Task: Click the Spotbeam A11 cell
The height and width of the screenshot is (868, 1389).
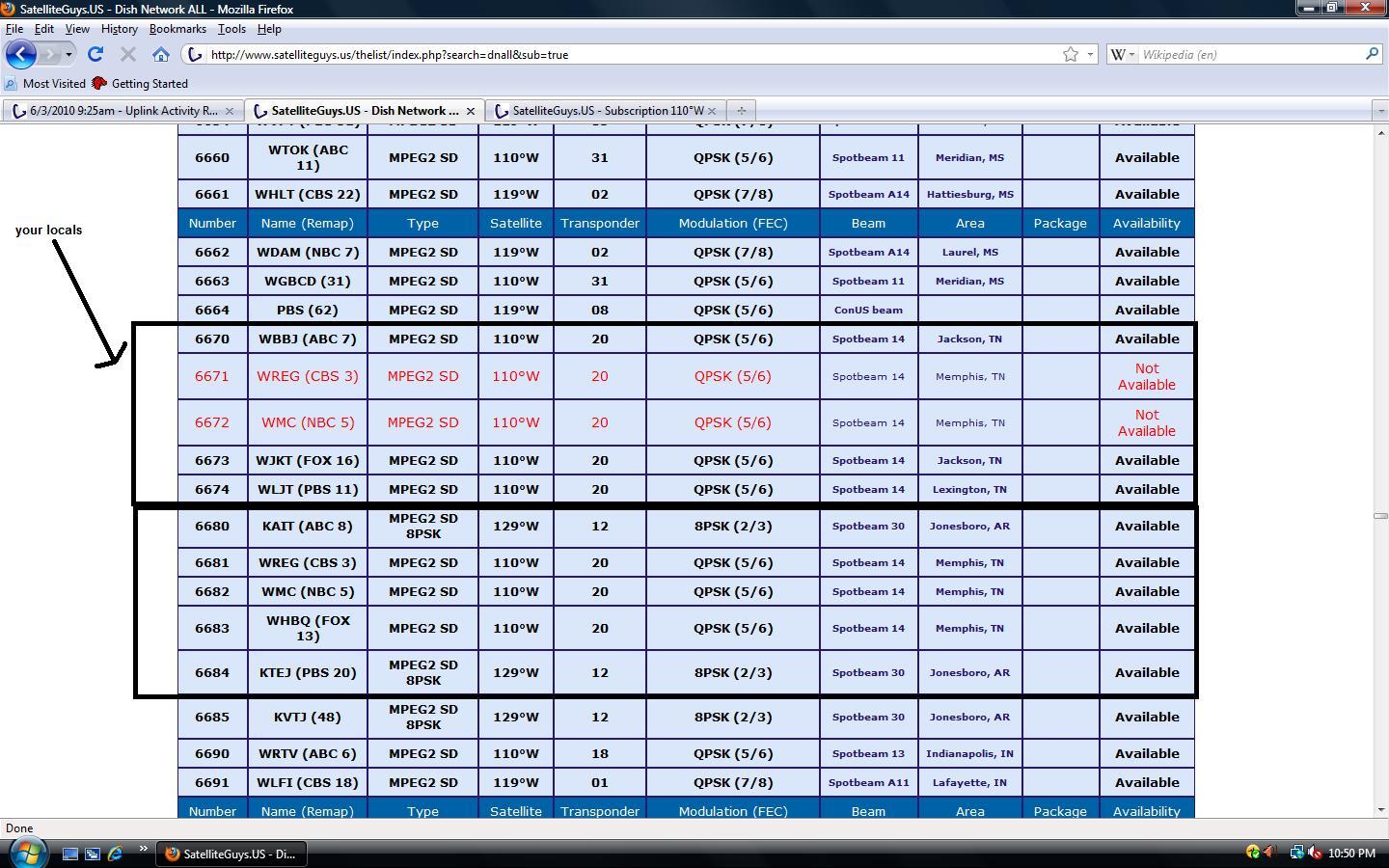Action: [x=868, y=782]
